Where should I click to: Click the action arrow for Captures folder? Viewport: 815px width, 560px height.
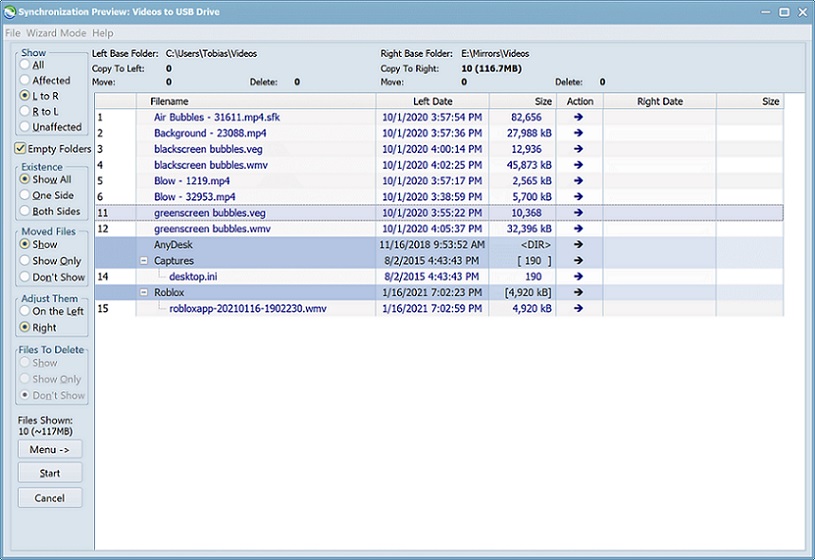pos(578,261)
